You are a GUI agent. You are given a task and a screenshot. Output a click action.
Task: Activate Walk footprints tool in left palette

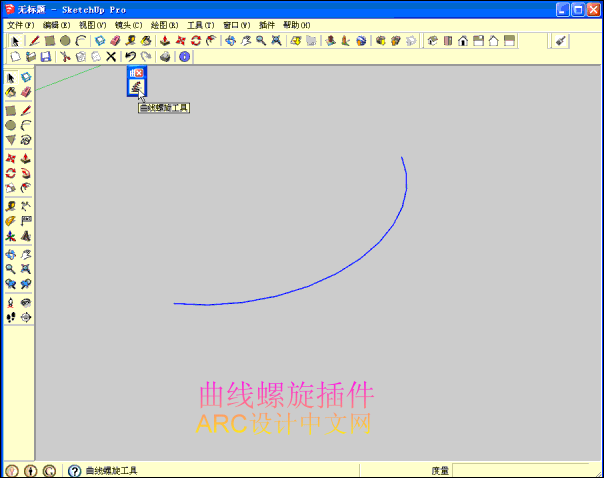(x=11, y=317)
